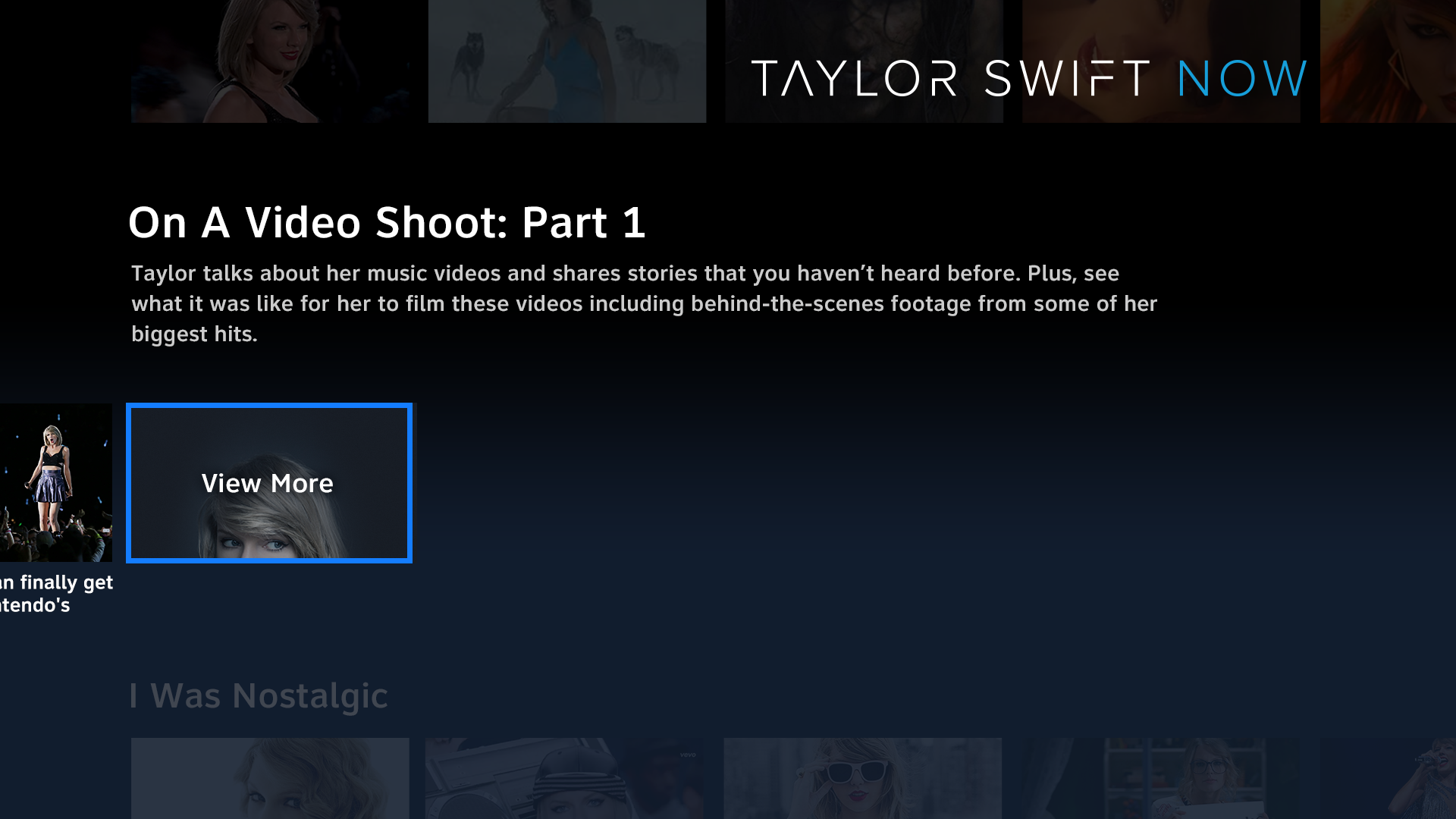Open the red lips close-up thumbnail in top row
This screenshot has width=1456, height=819.
point(1161,61)
